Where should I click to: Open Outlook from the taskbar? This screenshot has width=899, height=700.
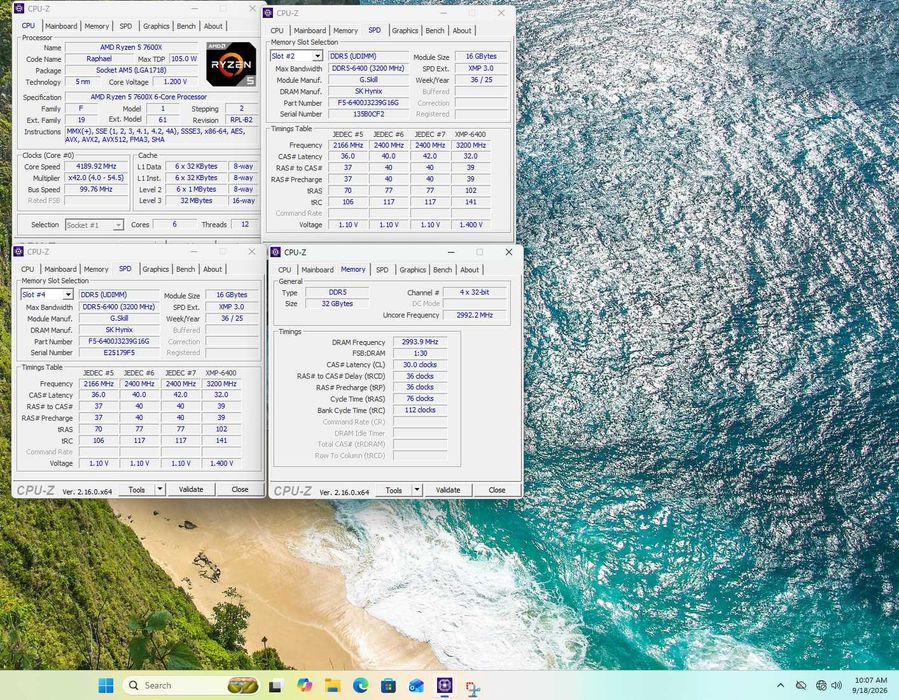tap(416, 685)
